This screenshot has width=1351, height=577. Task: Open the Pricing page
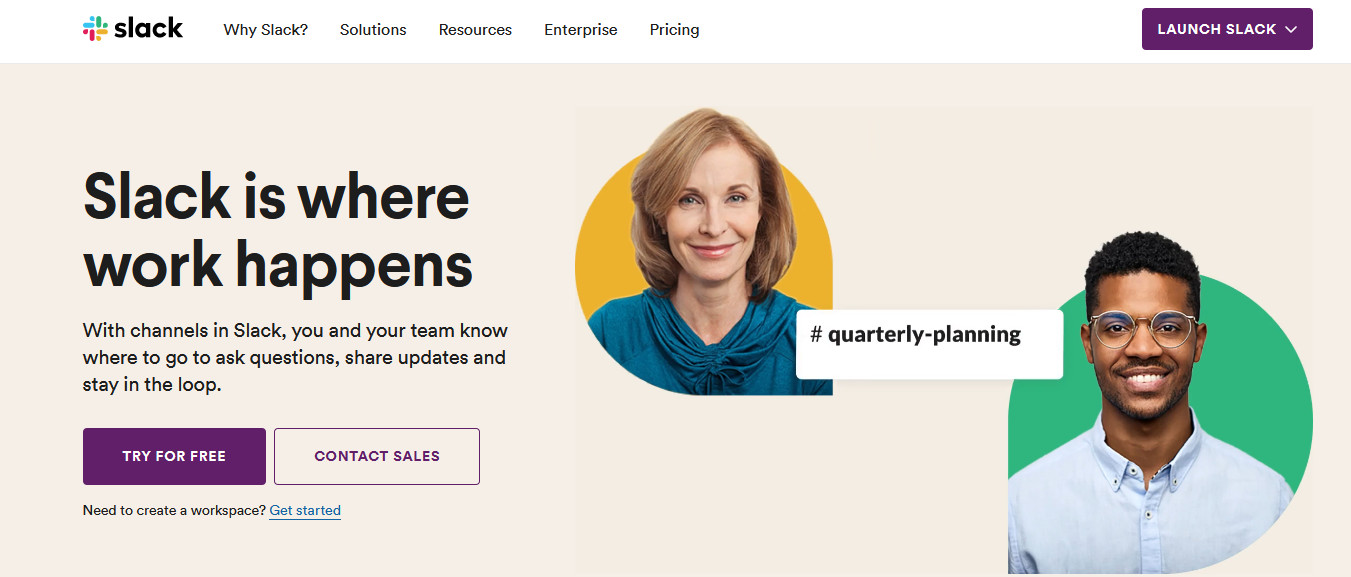coord(675,30)
